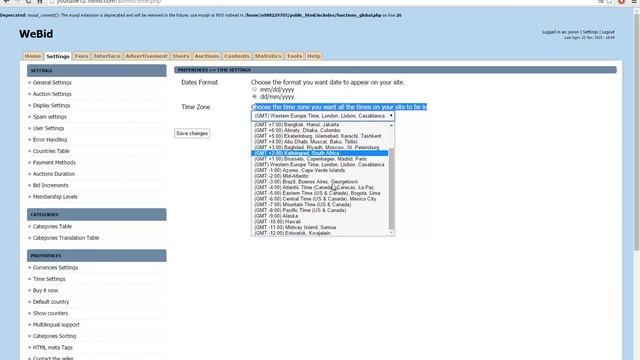The image size is (640, 360).
Task: Choose GMT +5:00 Ekaterinburg, Islamabad option
Action: (x=320, y=136)
